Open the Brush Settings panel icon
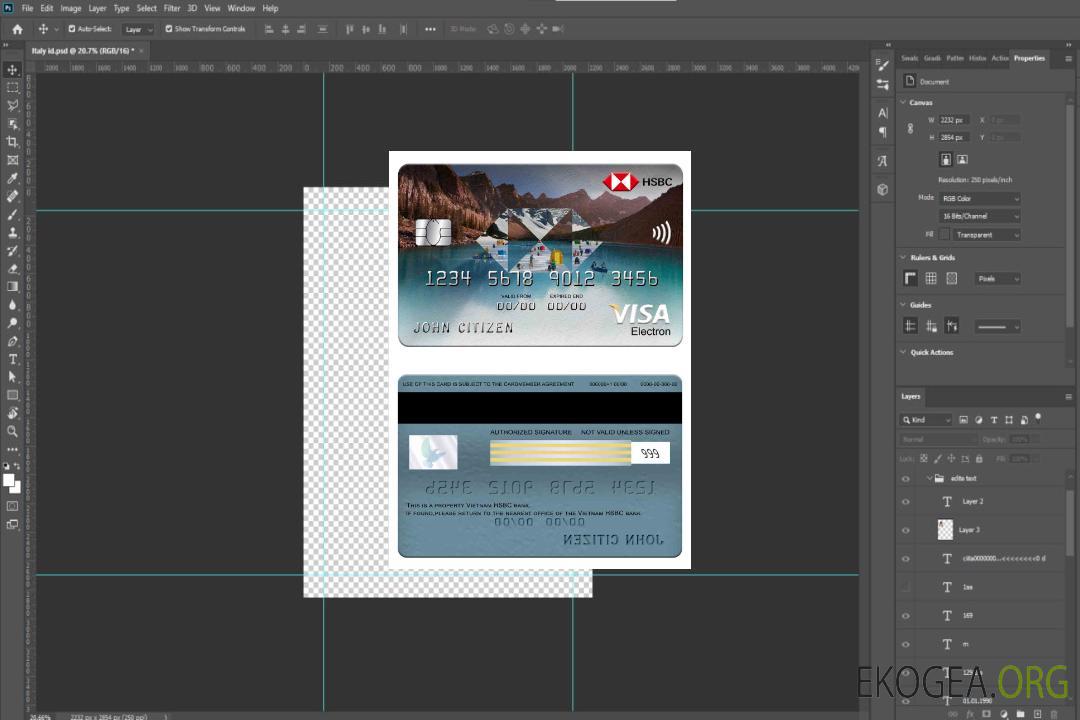The width and height of the screenshot is (1080, 720). [x=883, y=65]
